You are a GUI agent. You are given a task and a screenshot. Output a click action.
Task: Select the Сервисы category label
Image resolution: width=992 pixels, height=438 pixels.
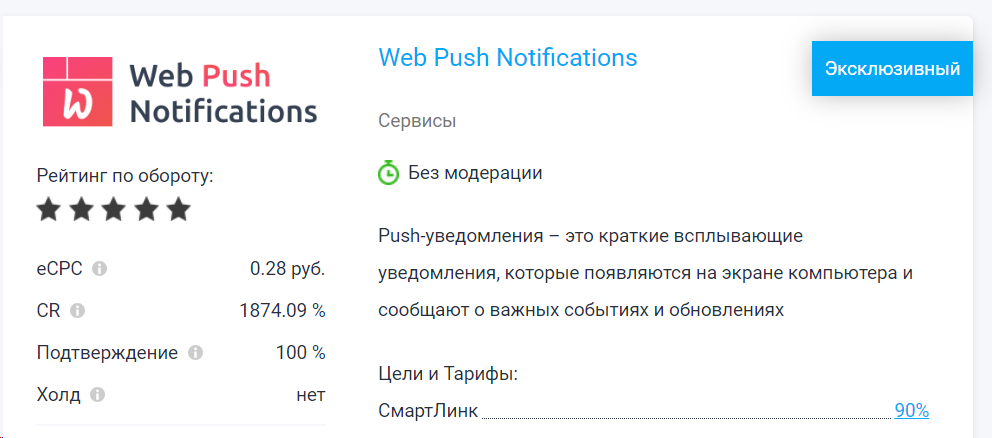tap(417, 122)
